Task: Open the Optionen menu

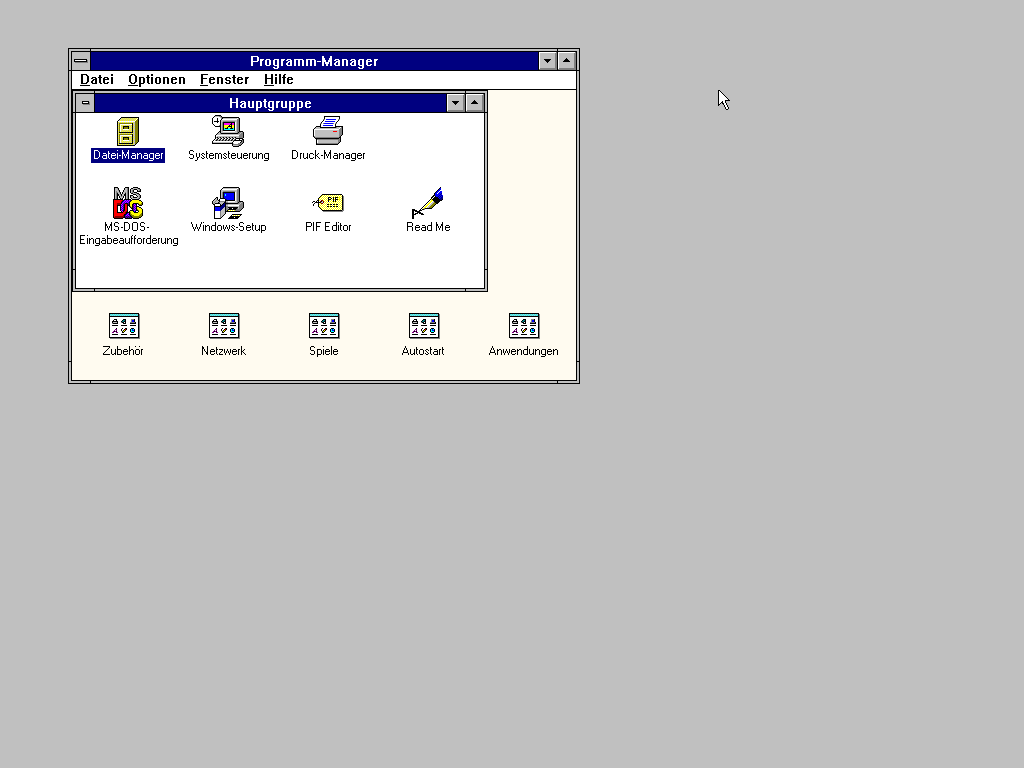Action: (157, 80)
